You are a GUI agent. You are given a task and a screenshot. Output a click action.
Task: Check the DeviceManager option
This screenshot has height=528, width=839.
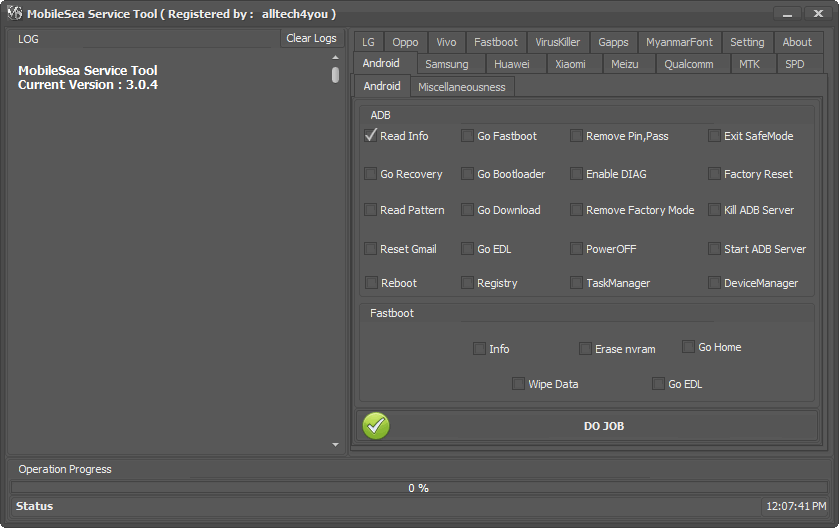tap(714, 282)
